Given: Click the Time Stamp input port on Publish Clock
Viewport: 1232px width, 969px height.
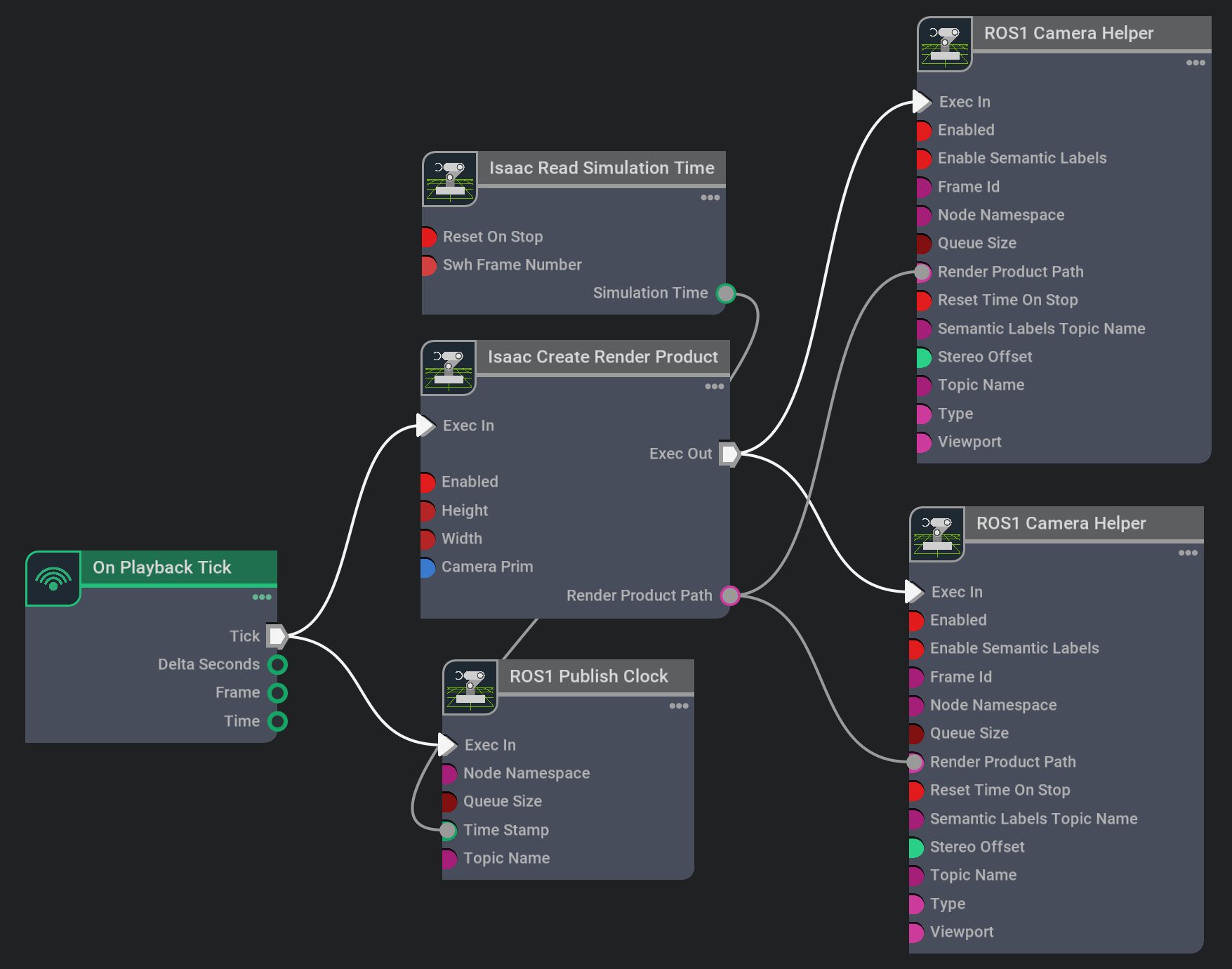Looking at the screenshot, I should [449, 830].
